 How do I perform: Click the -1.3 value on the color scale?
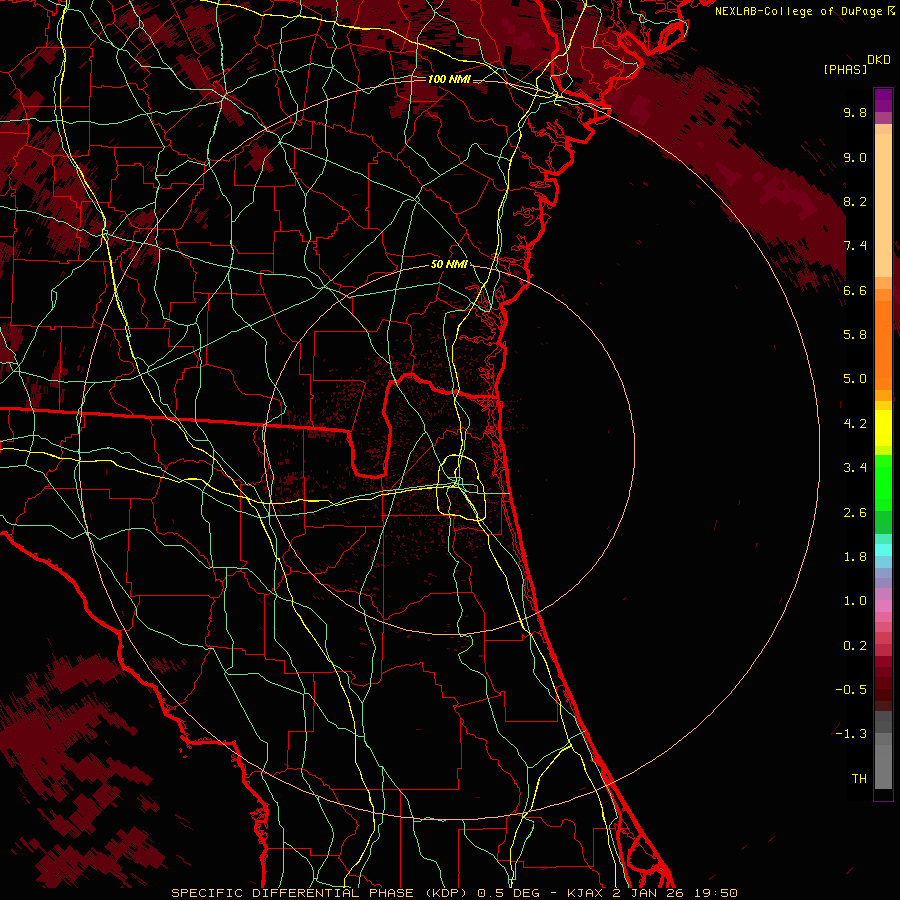[x=851, y=734]
